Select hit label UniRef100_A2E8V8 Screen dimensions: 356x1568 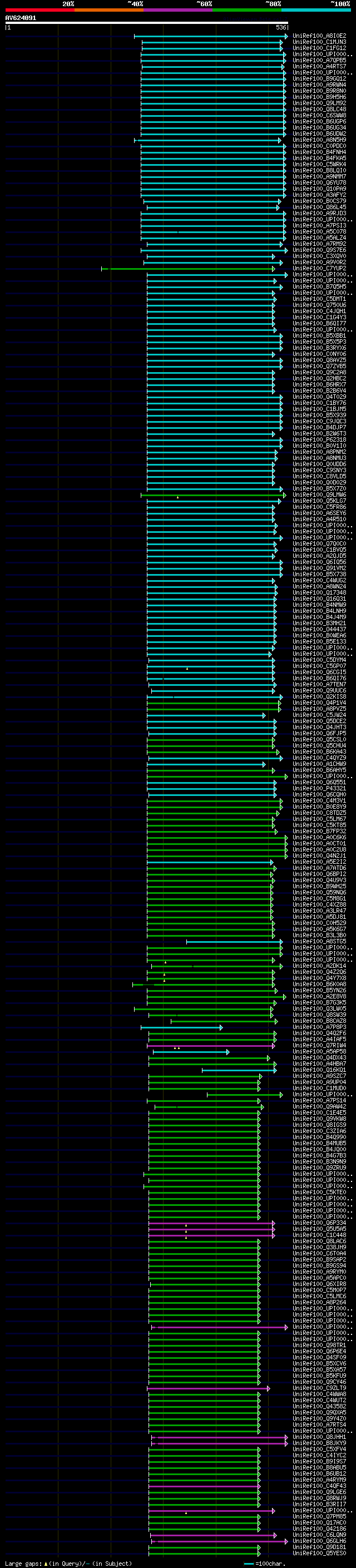coord(319,996)
